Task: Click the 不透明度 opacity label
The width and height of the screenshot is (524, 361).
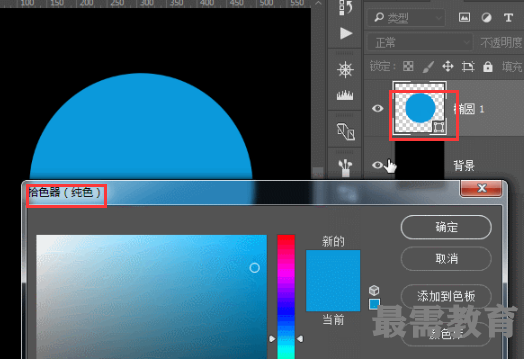Action: tap(501, 42)
